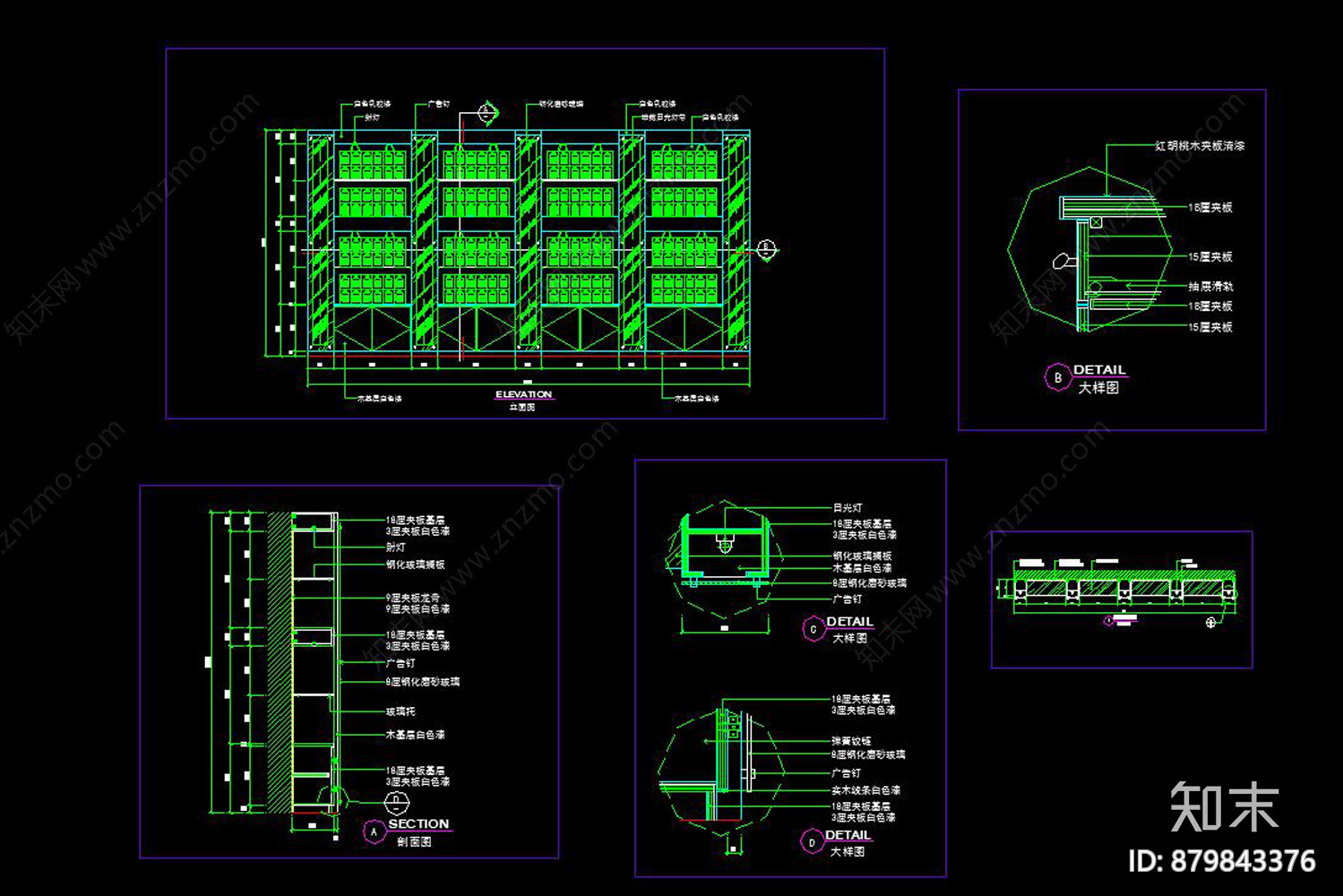The width and height of the screenshot is (1343, 896).
Task: Select the upper 15厘夹板 label in detail B
Action: (1210, 256)
